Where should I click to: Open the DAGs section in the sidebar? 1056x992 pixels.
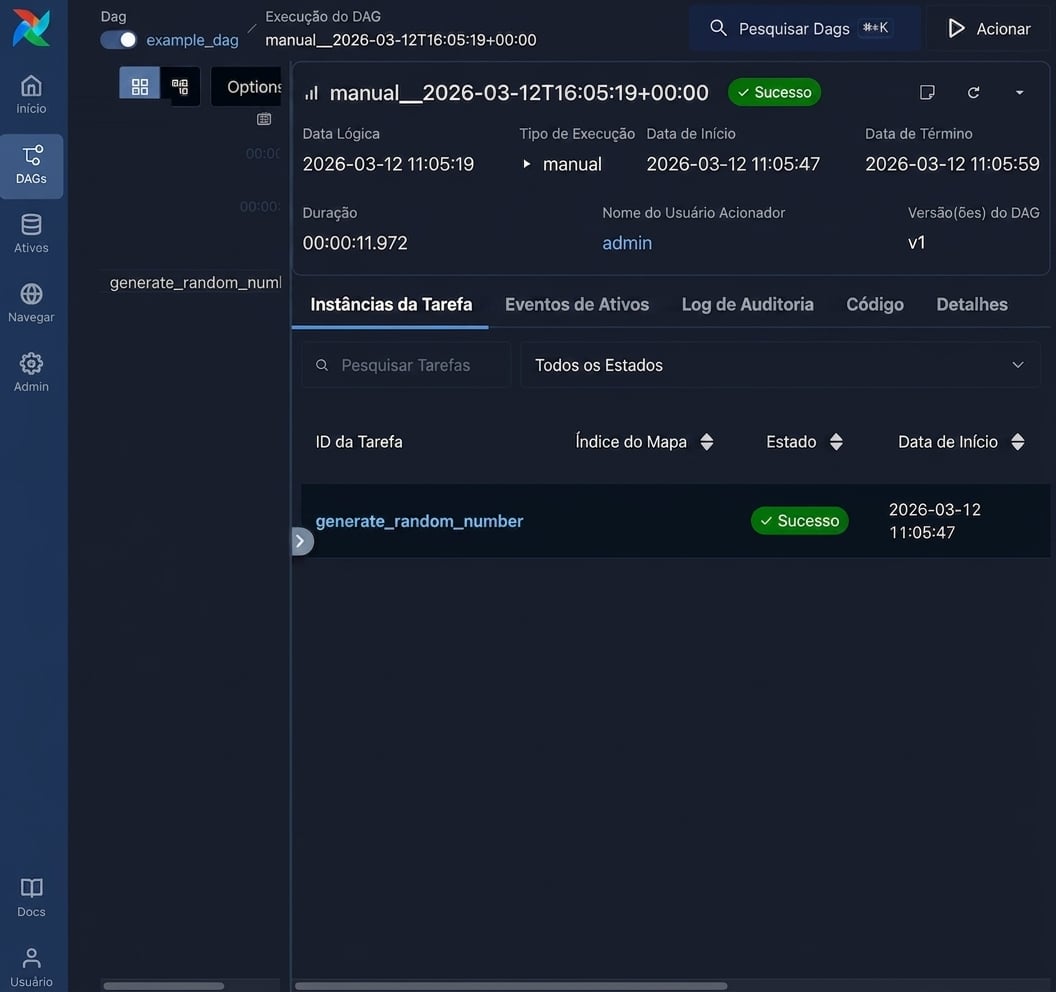[31, 166]
